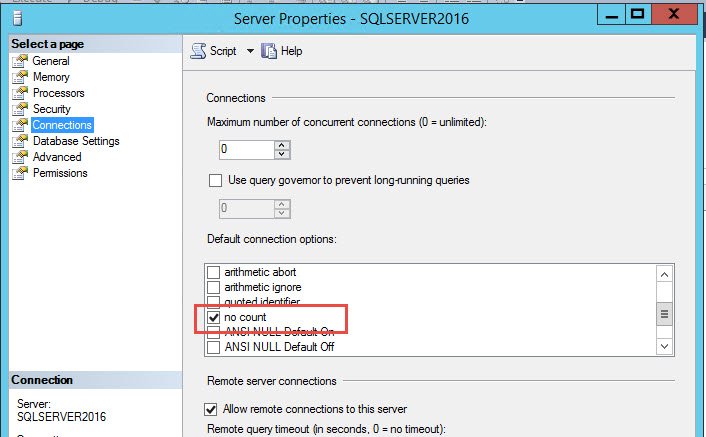Click the Default connection options label

[272, 239]
